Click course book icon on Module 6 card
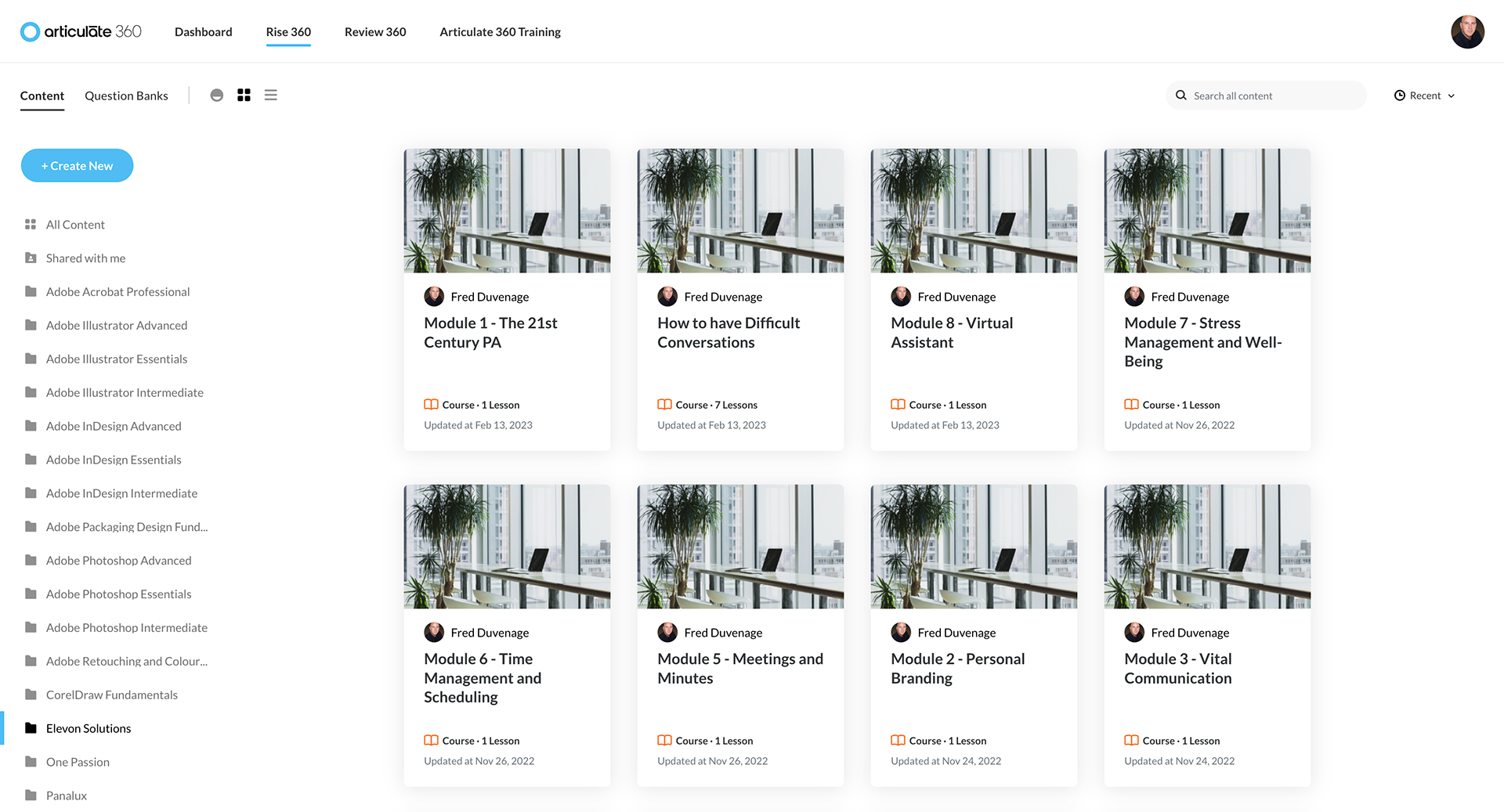This screenshot has width=1504, height=812. 431,741
